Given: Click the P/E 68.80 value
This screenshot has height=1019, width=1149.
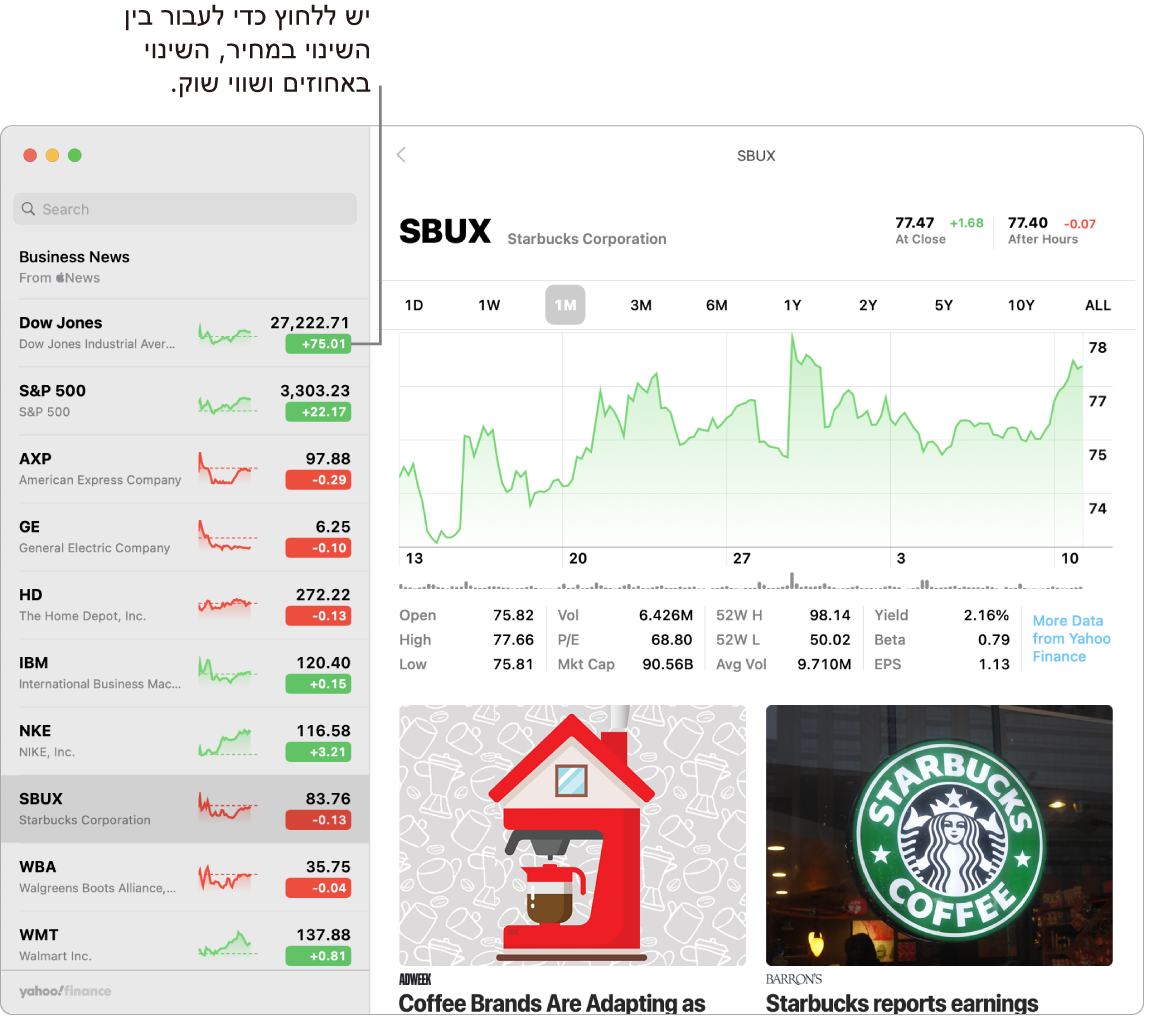Looking at the screenshot, I should pos(671,640).
